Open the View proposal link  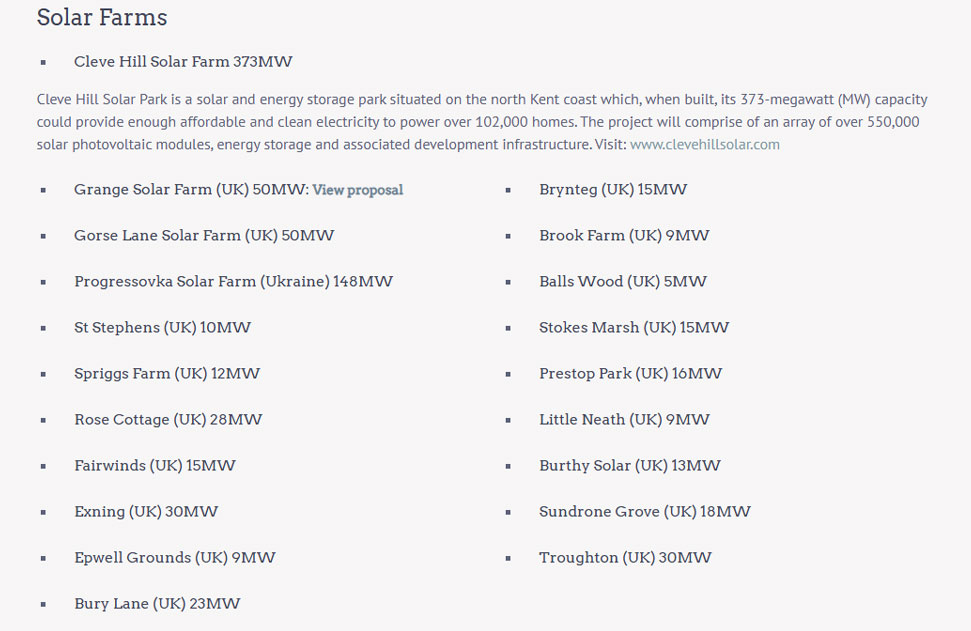tap(358, 190)
